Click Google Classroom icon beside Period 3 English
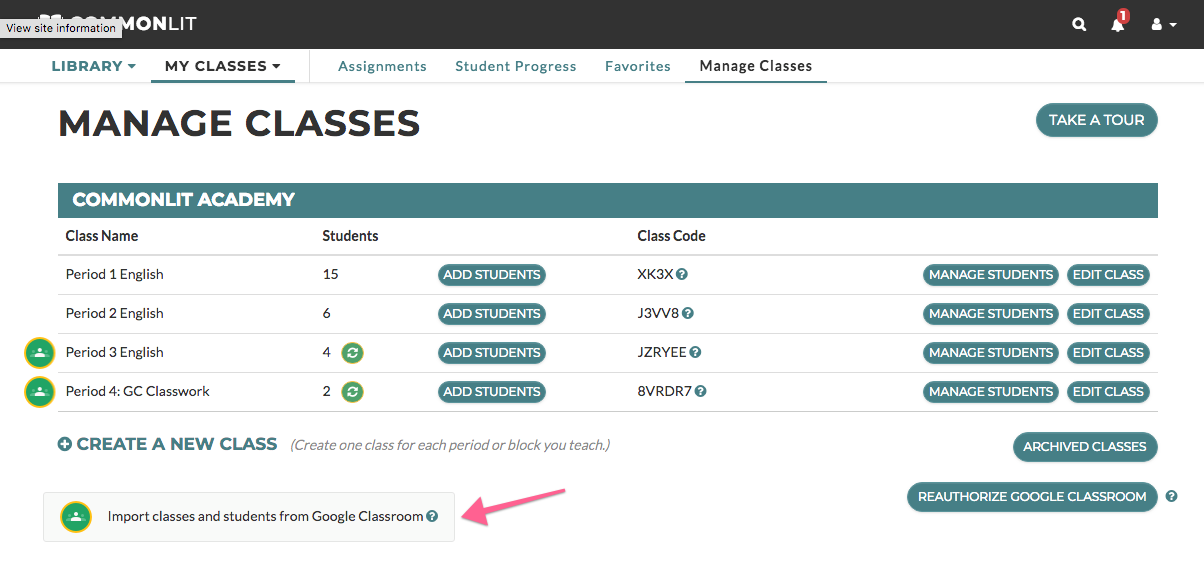Image resolution: width=1204 pixels, height=573 pixels. pos(39,353)
